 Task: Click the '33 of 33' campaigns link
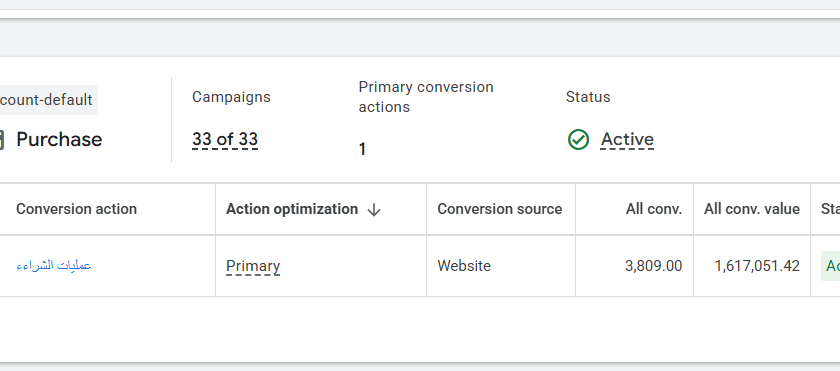click(225, 140)
